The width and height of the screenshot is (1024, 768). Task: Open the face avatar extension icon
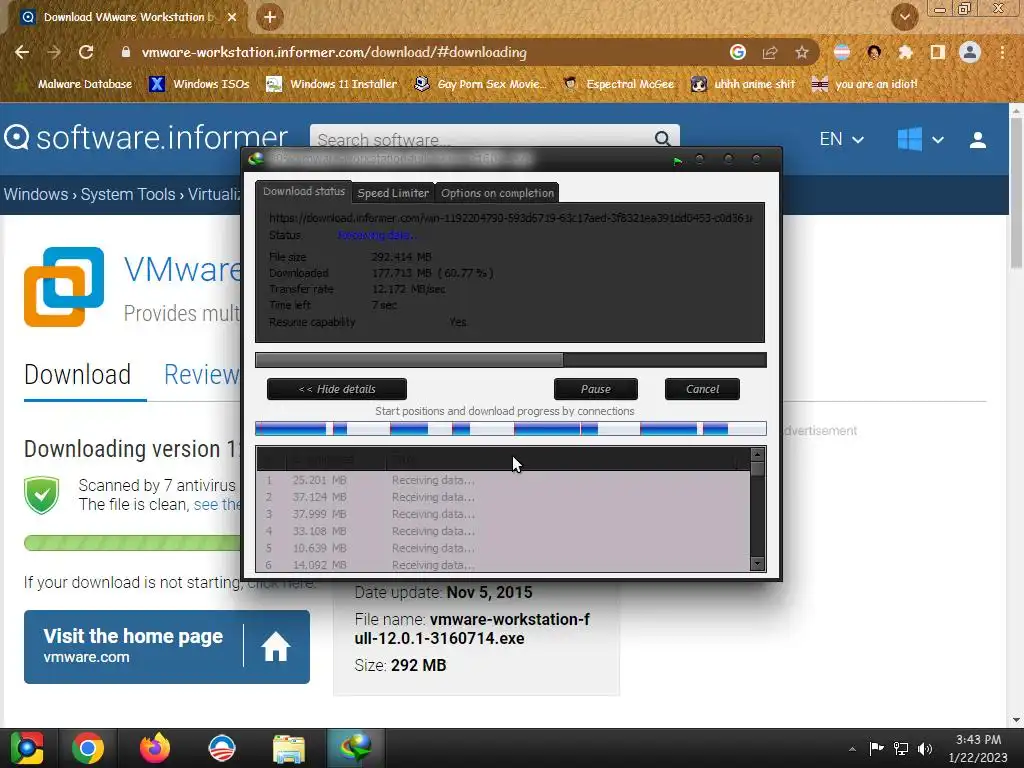874,52
